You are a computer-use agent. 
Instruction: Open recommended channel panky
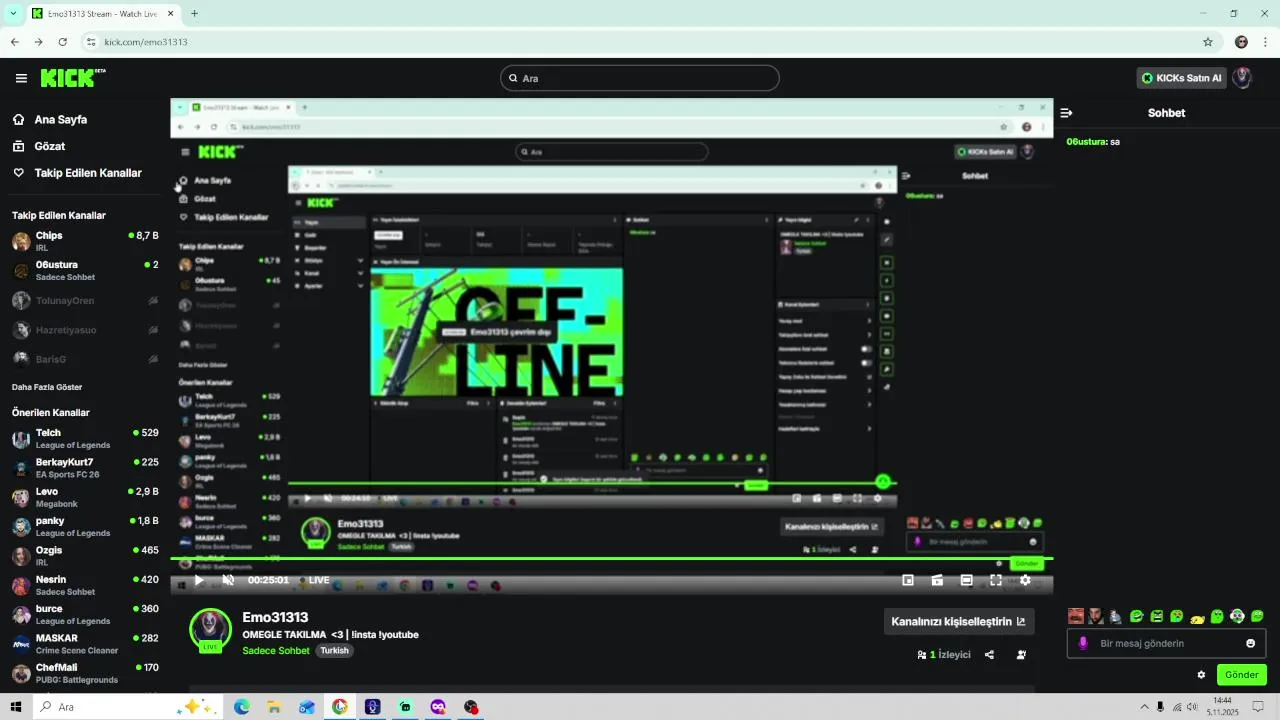tap(85, 527)
